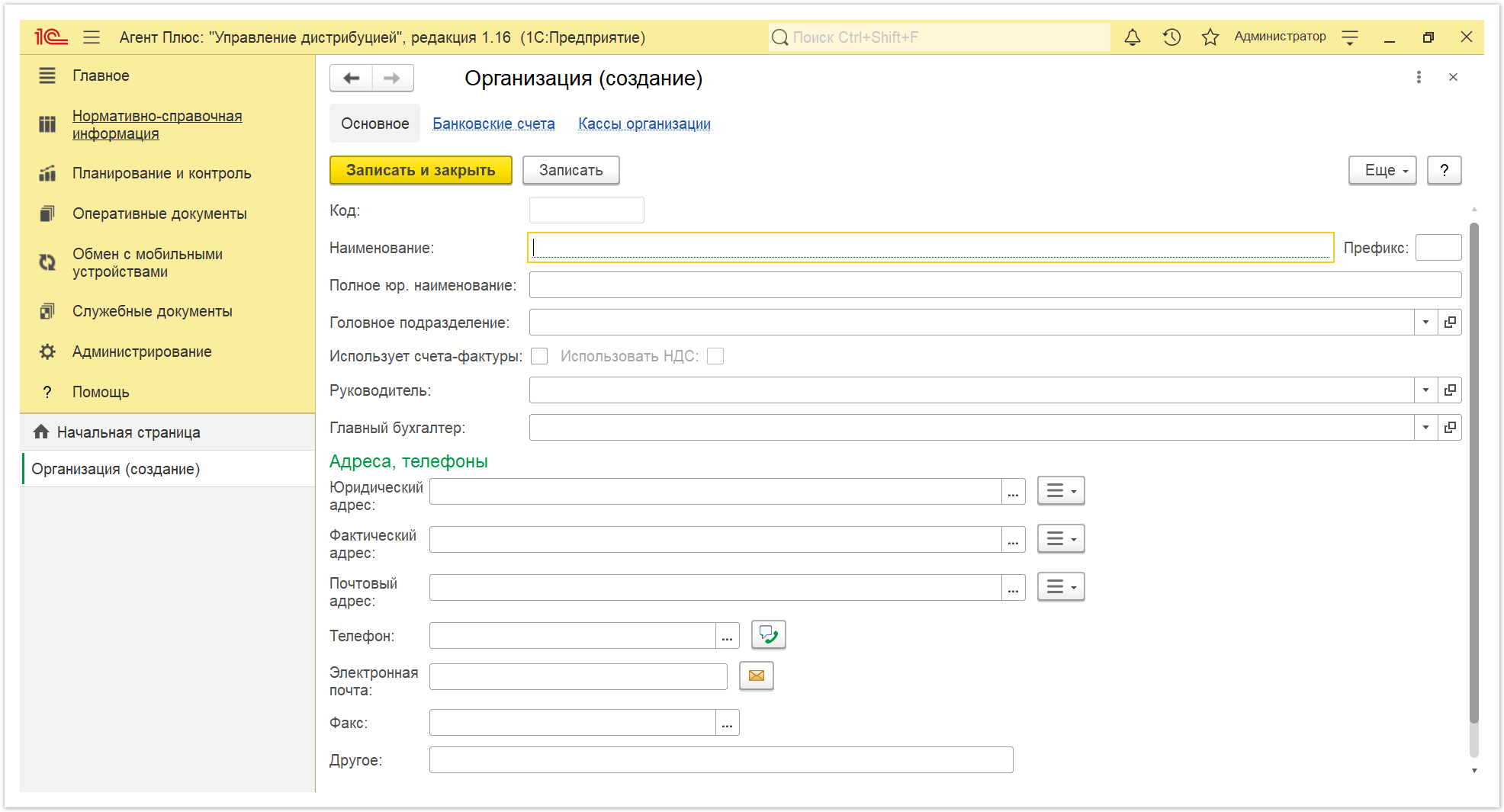Open the history clock icon
Image resolution: width=1504 pixels, height=812 pixels.
click(1171, 37)
